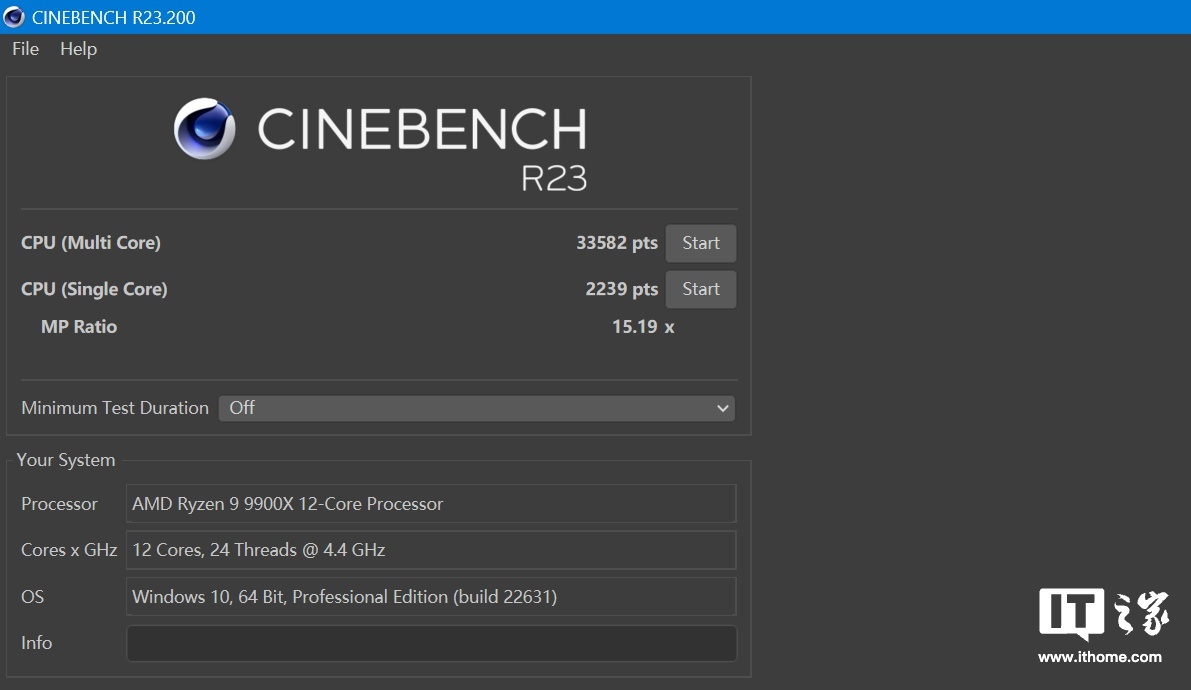Select the CPU (Multi Core) label
1191x690 pixels.
(91, 243)
